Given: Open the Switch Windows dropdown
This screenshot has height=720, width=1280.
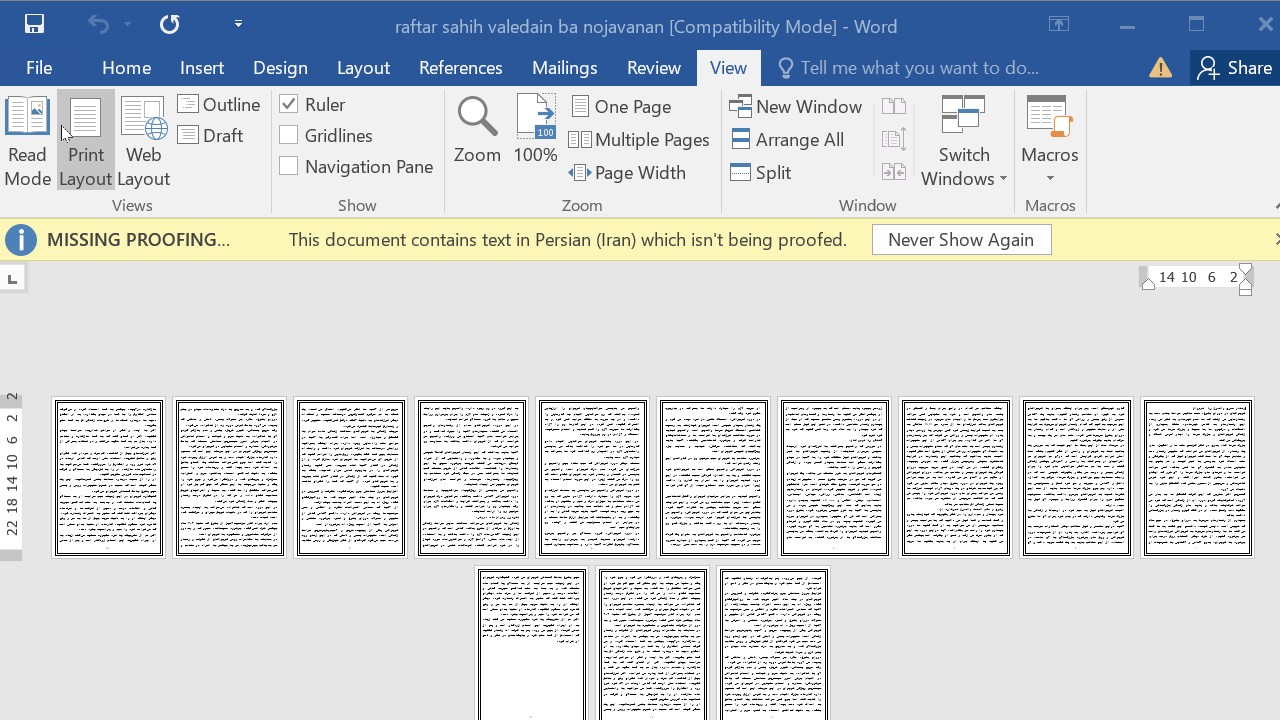Looking at the screenshot, I should pyautogui.click(x=964, y=142).
